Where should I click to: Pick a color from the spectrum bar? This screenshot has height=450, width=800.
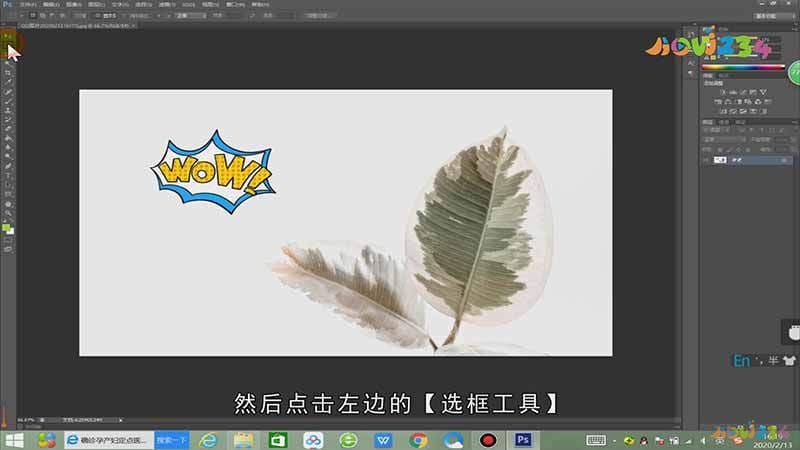coord(743,67)
